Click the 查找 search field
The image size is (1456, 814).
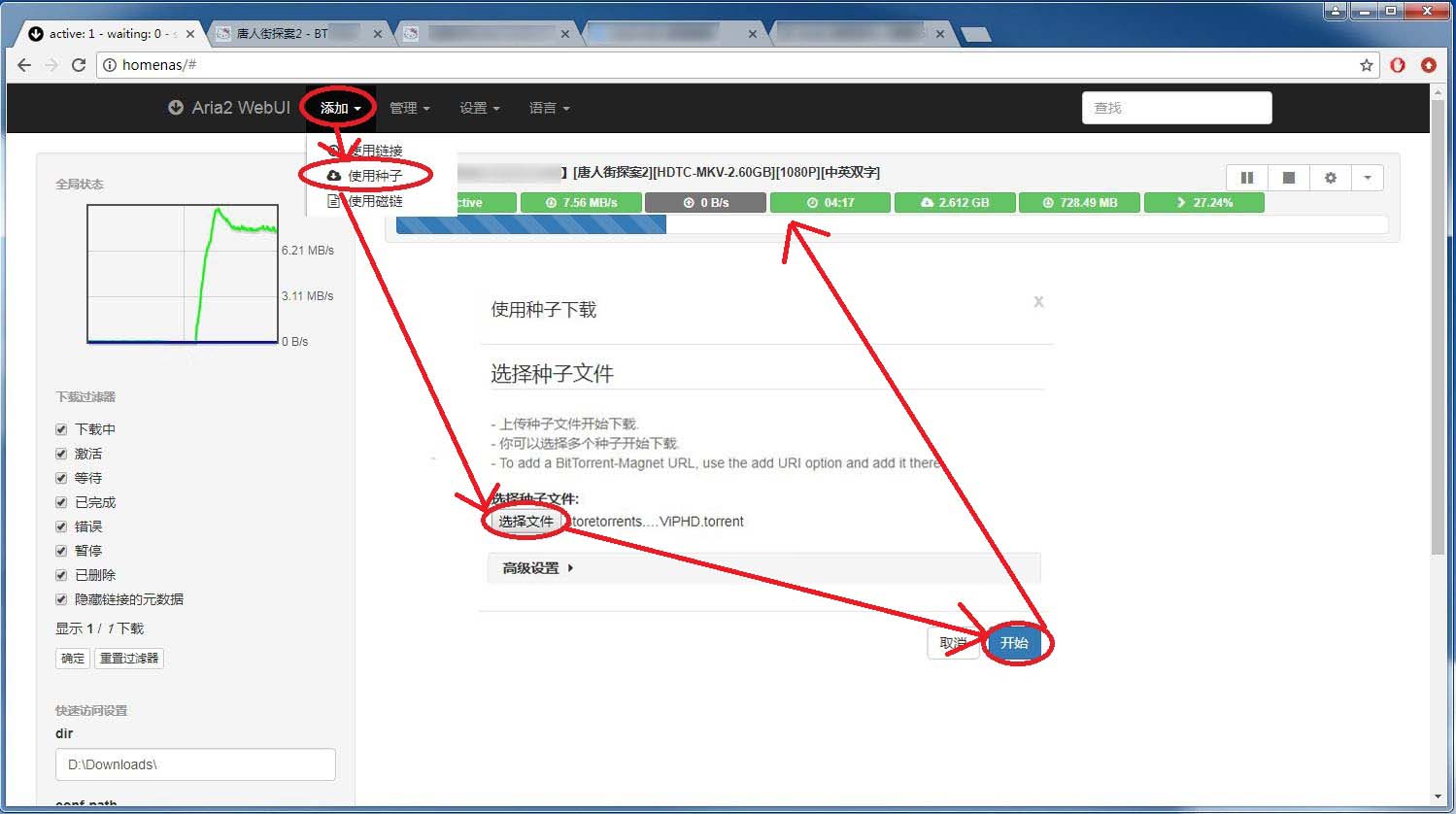[1176, 108]
